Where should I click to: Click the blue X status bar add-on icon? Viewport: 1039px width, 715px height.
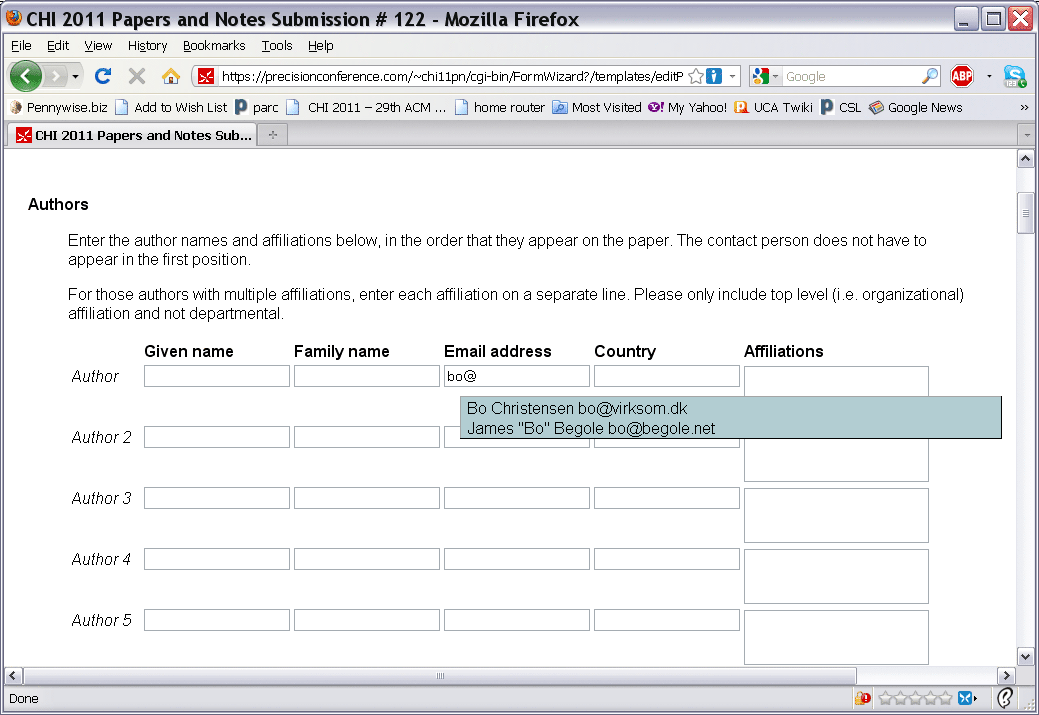(967, 698)
